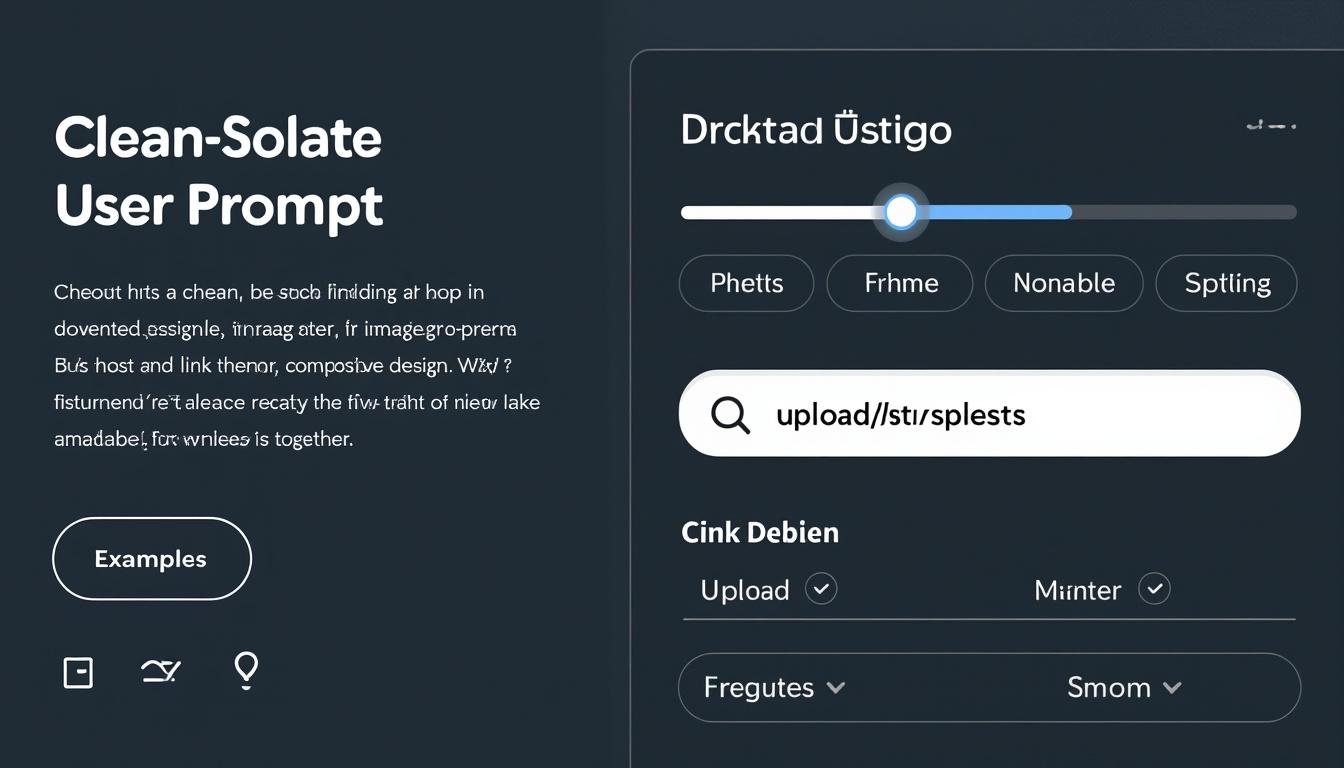This screenshot has height=768, width=1344.
Task: Click the square minus icon
Action: (x=78, y=673)
